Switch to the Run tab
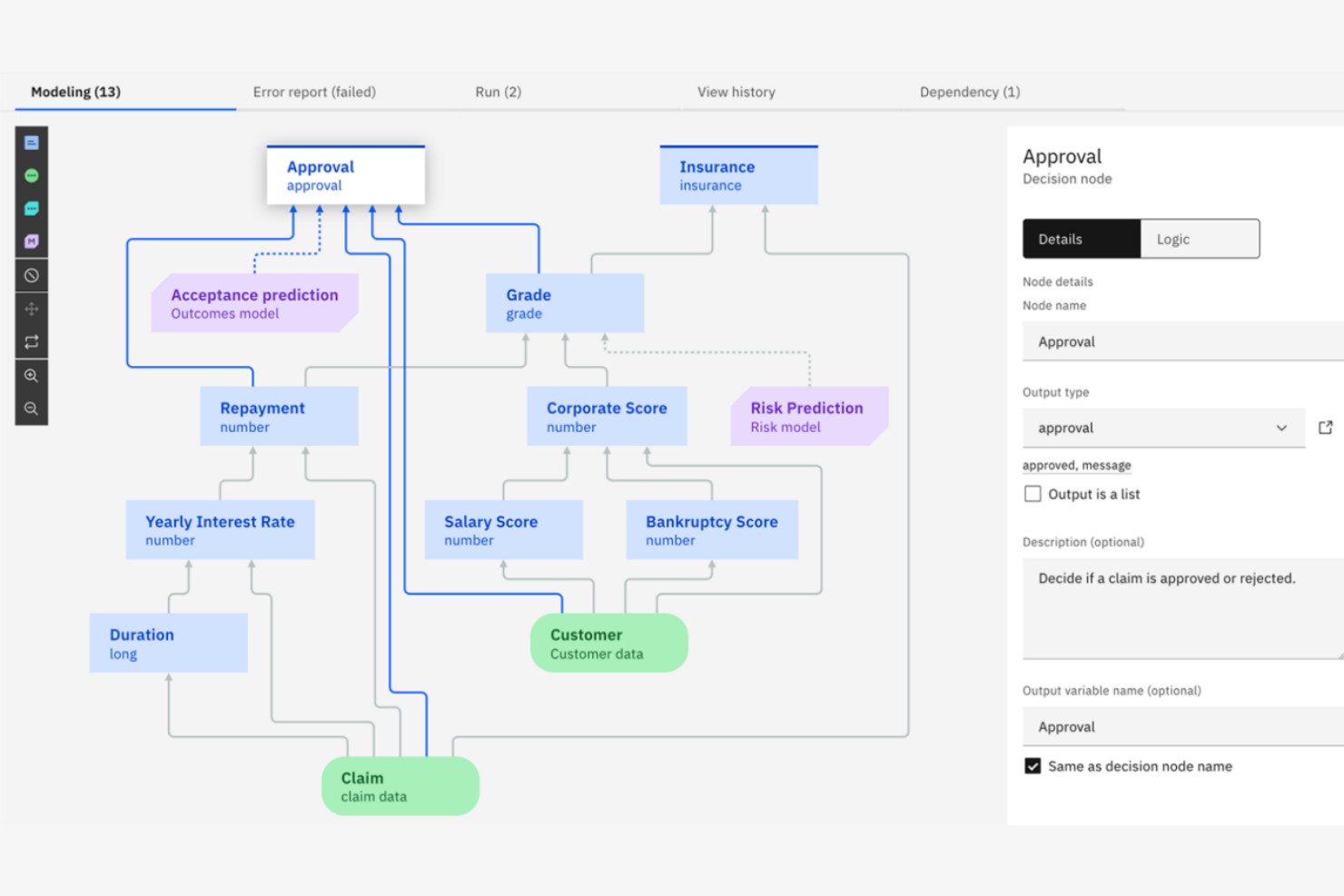The width and height of the screenshot is (1344, 896). pyautogui.click(x=498, y=92)
